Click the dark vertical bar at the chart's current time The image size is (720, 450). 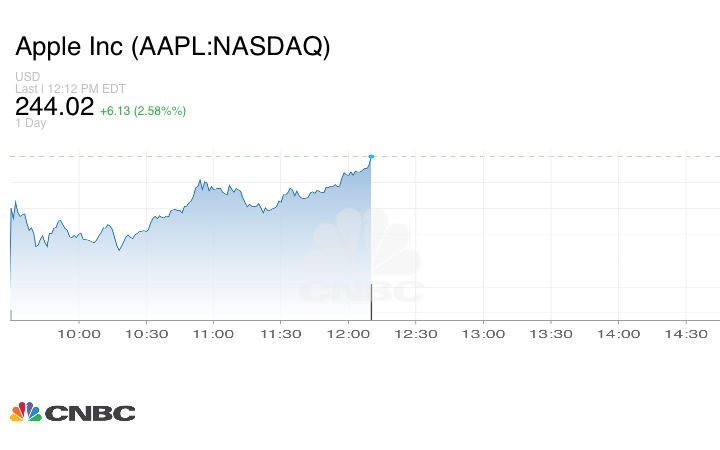pyautogui.click(x=372, y=302)
